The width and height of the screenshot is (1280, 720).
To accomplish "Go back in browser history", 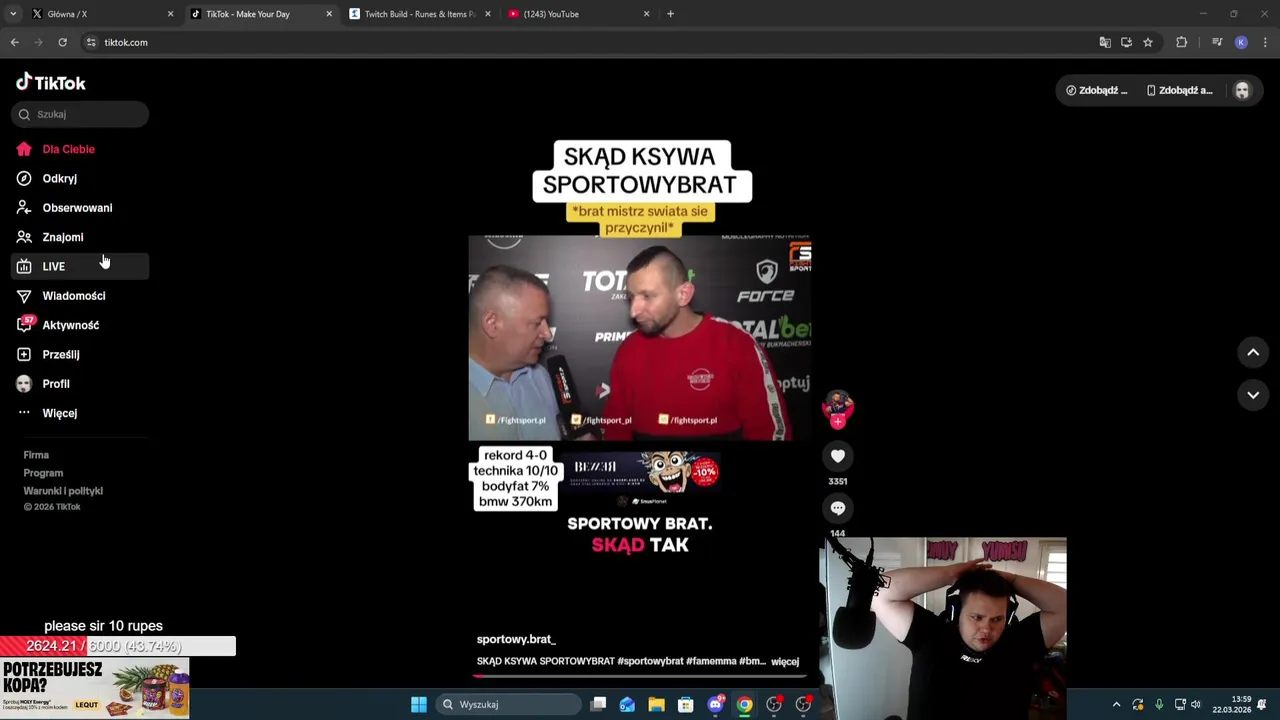I will (15, 42).
